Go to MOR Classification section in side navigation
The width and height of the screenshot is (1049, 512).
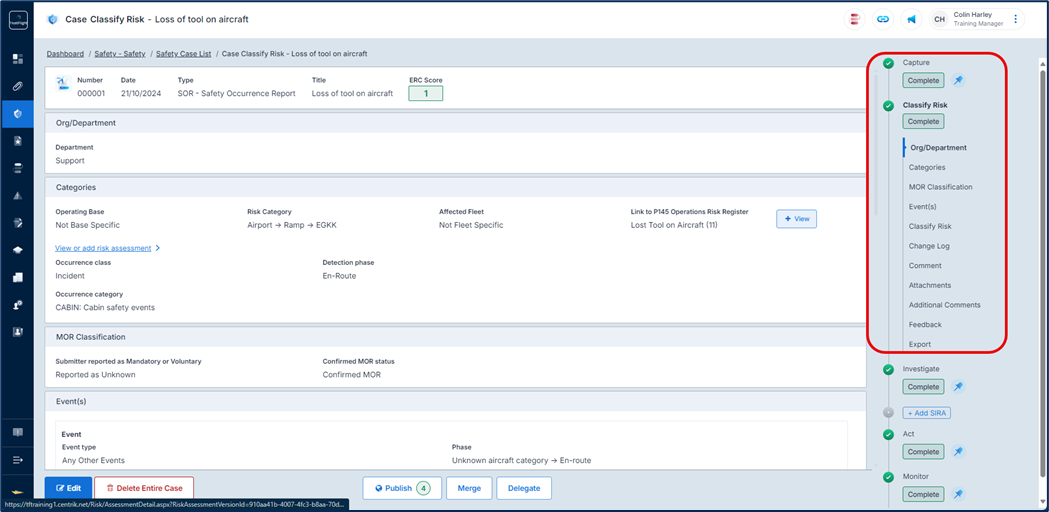pyautogui.click(x=940, y=187)
